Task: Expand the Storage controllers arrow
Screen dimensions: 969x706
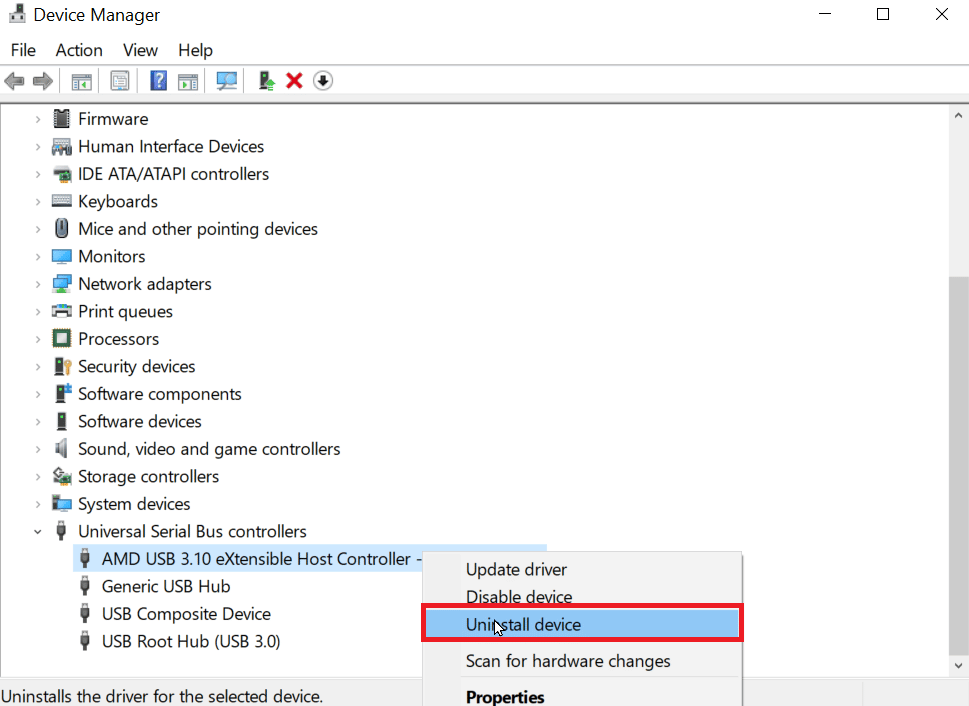Action: click(x=38, y=477)
